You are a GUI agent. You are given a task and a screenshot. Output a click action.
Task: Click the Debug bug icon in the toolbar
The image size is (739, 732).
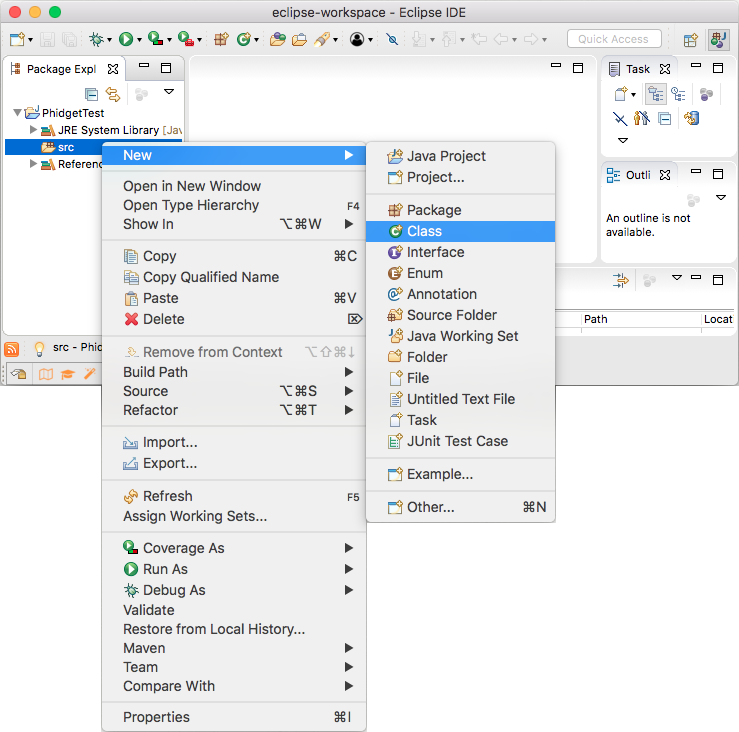pyautogui.click(x=96, y=39)
